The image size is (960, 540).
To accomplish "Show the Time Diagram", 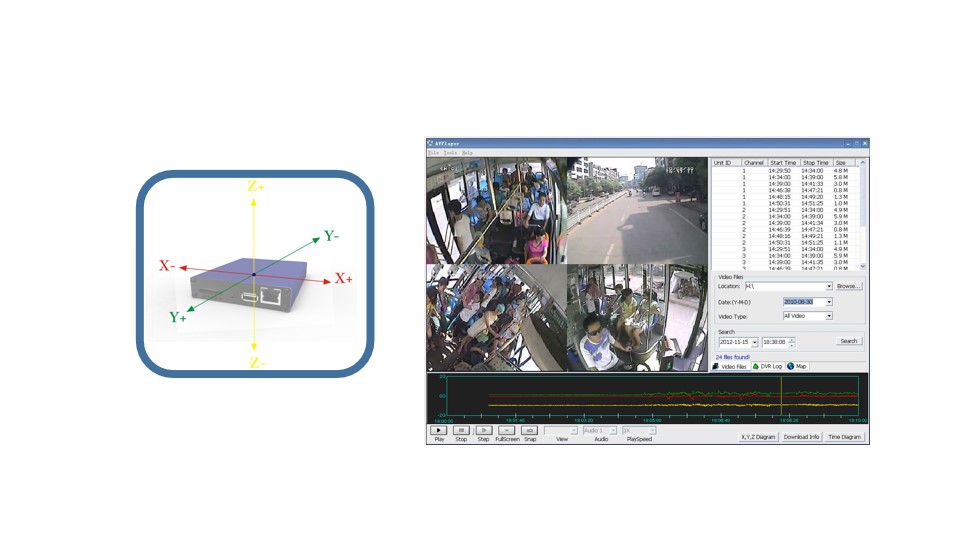I will point(844,437).
